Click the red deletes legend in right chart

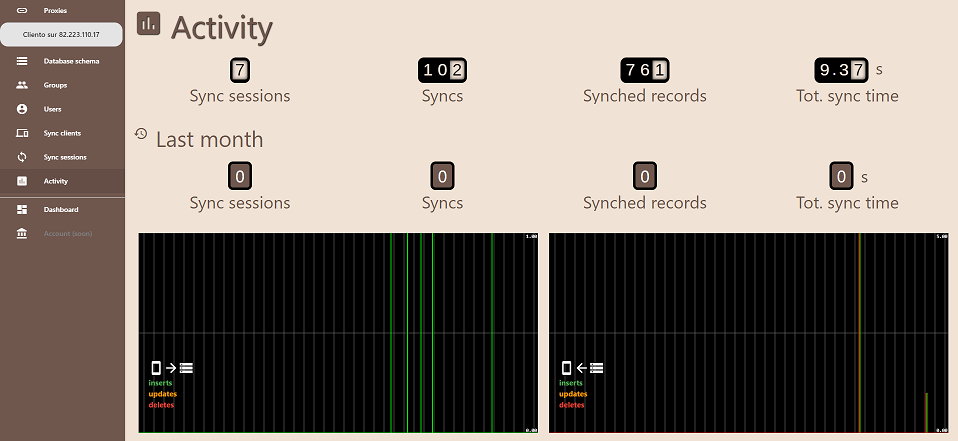572,405
